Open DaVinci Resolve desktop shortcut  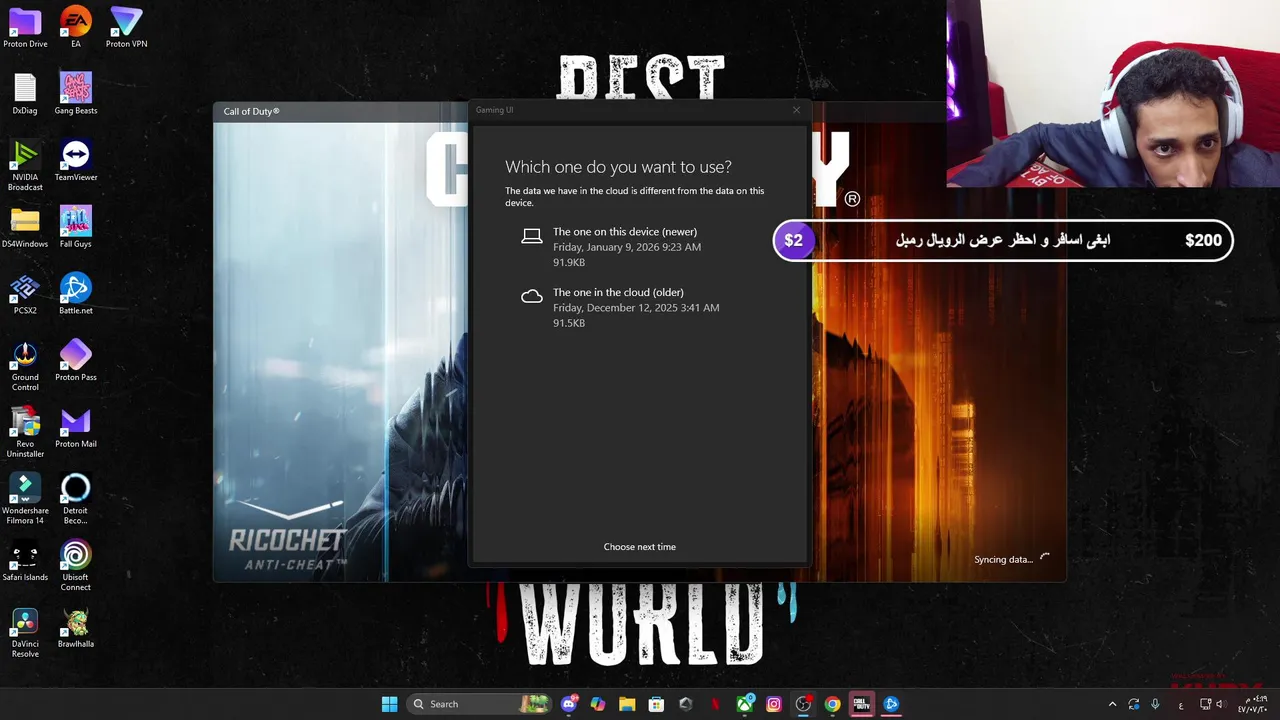pos(25,633)
